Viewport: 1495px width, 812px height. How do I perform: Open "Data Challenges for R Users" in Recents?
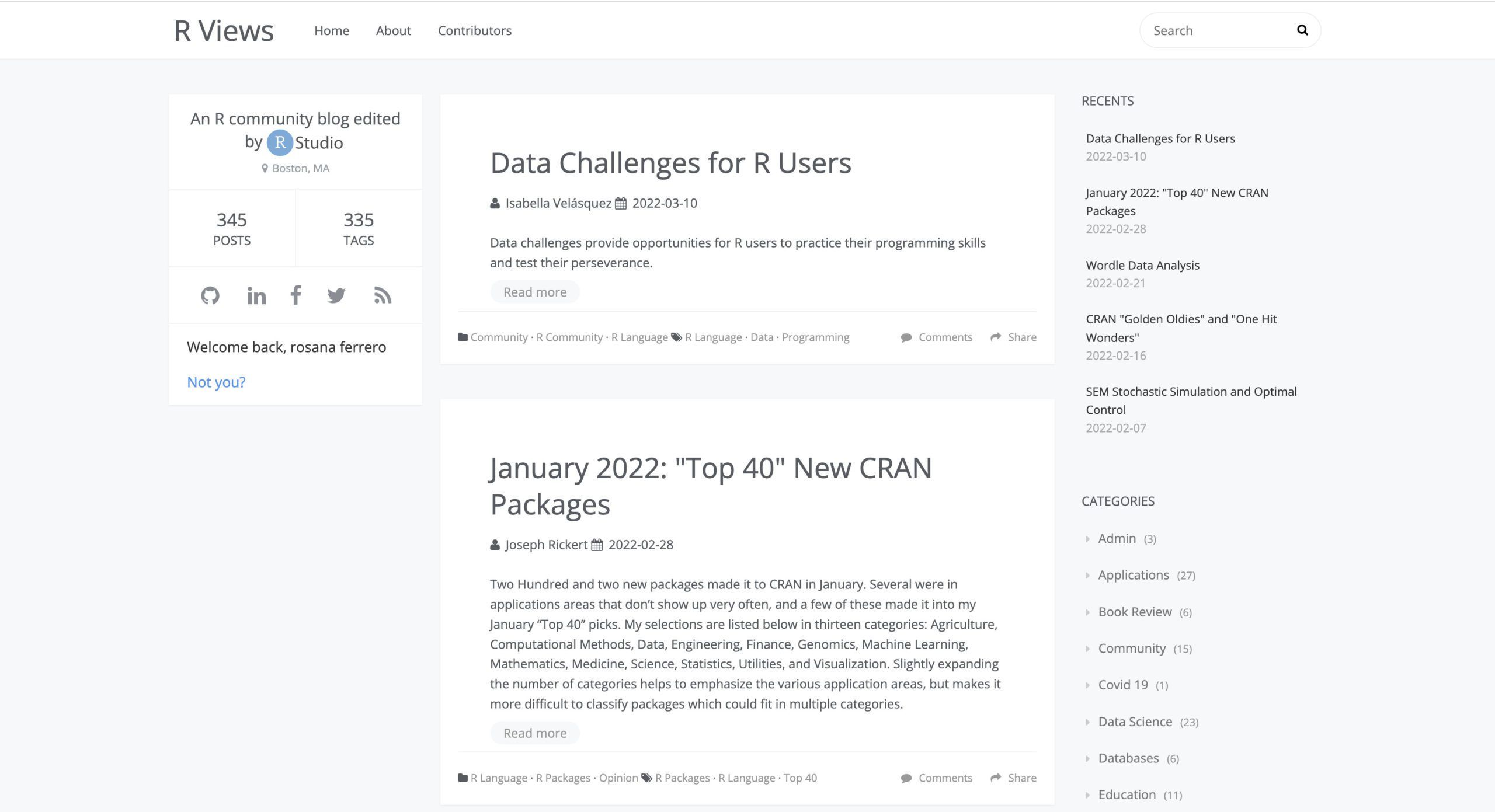click(x=1160, y=138)
